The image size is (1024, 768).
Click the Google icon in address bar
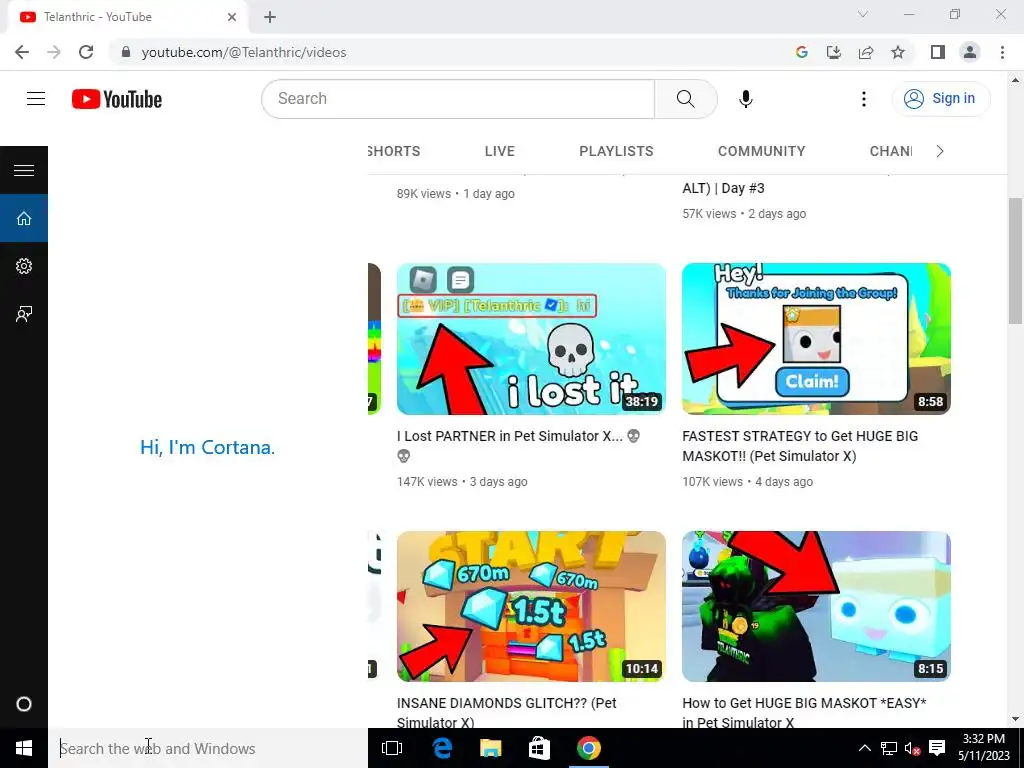[x=802, y=52]
